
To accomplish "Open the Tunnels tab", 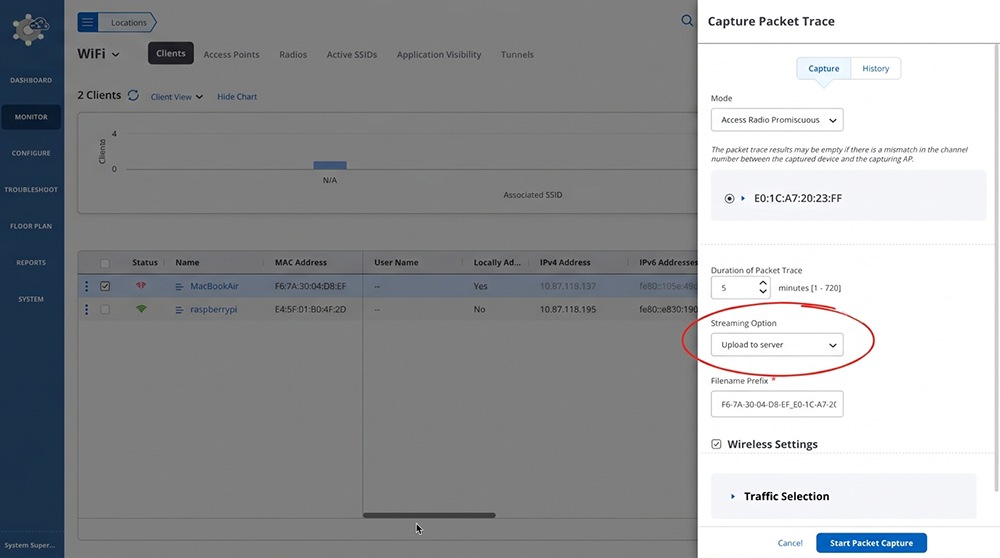I will click(x=517, y=55).
